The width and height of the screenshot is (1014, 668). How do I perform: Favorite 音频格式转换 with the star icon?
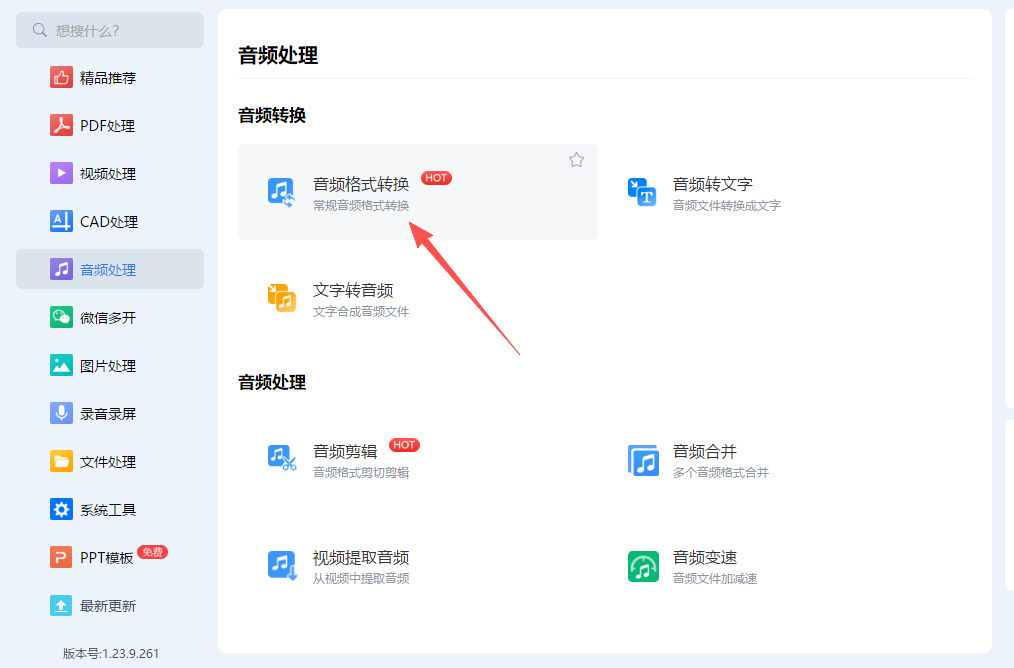[576, 160]
